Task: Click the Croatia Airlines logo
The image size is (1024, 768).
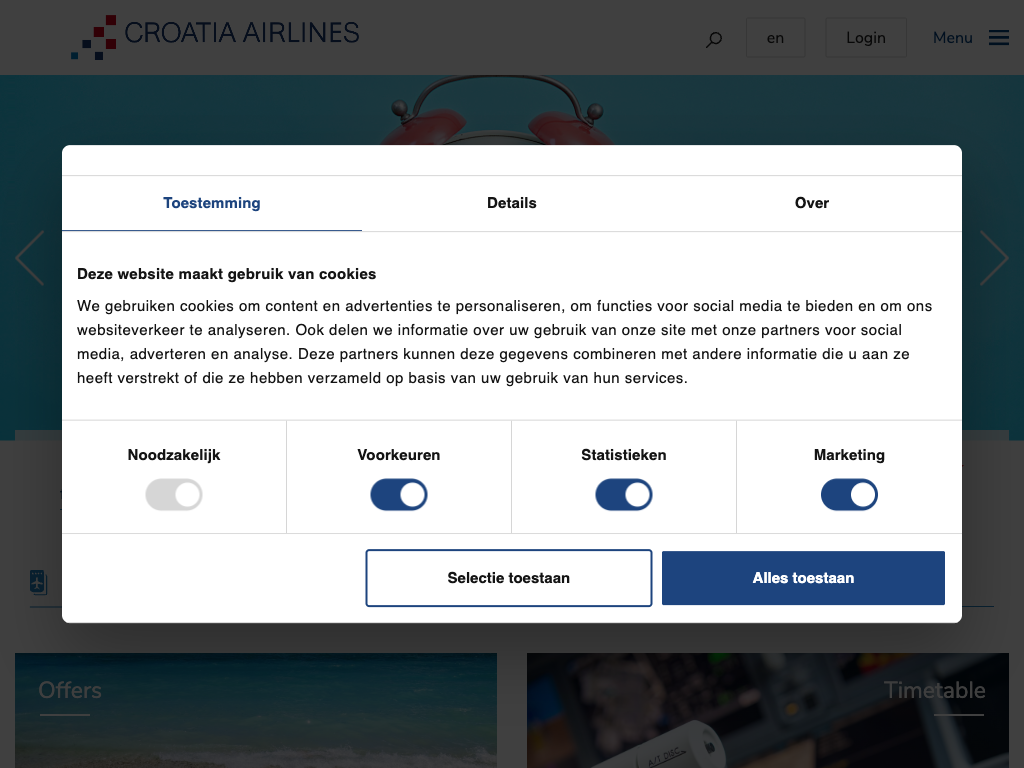Action: pyautogui.click(x=215, y=37)
